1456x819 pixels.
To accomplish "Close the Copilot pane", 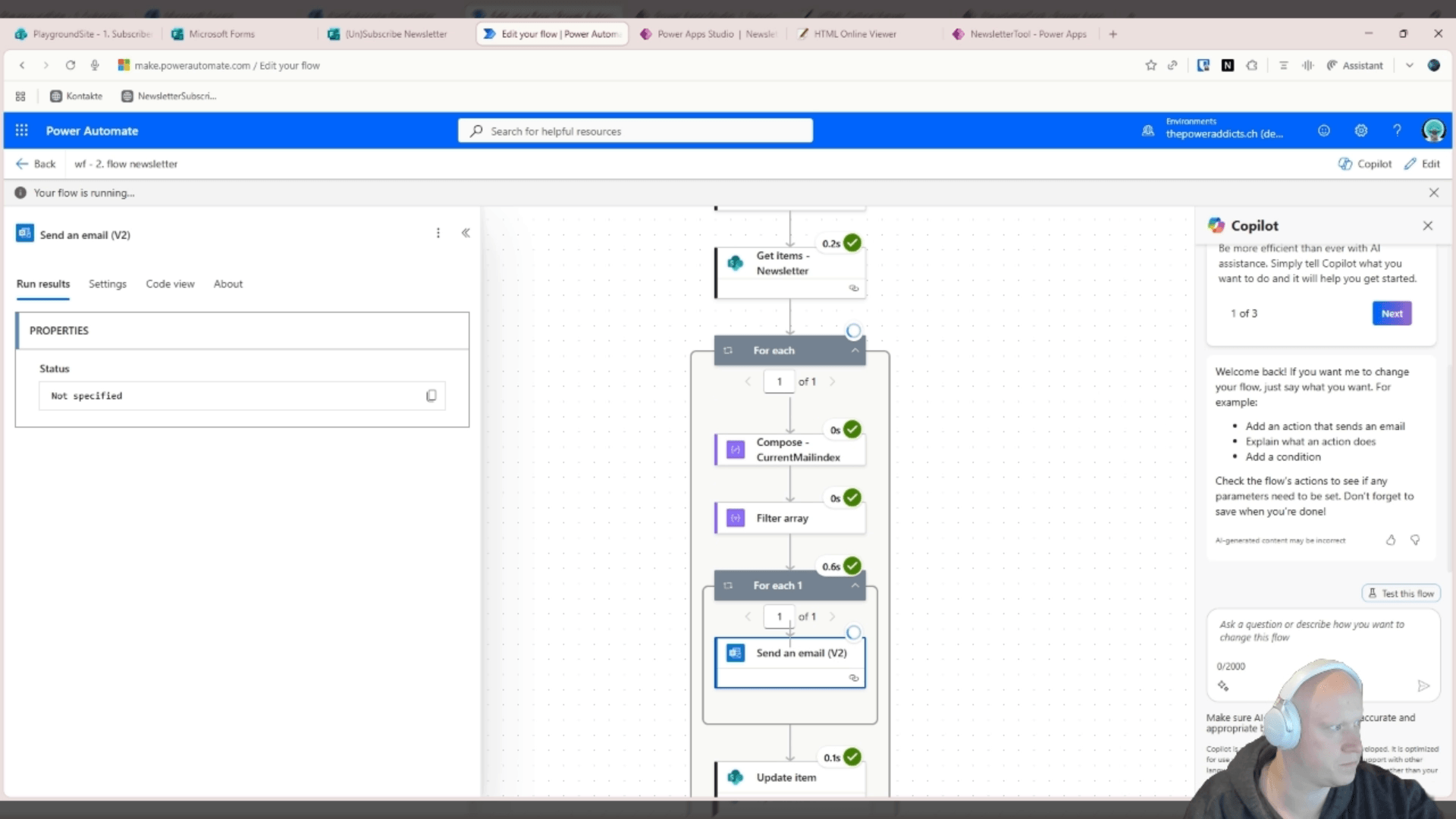I will click(1428, 225).
